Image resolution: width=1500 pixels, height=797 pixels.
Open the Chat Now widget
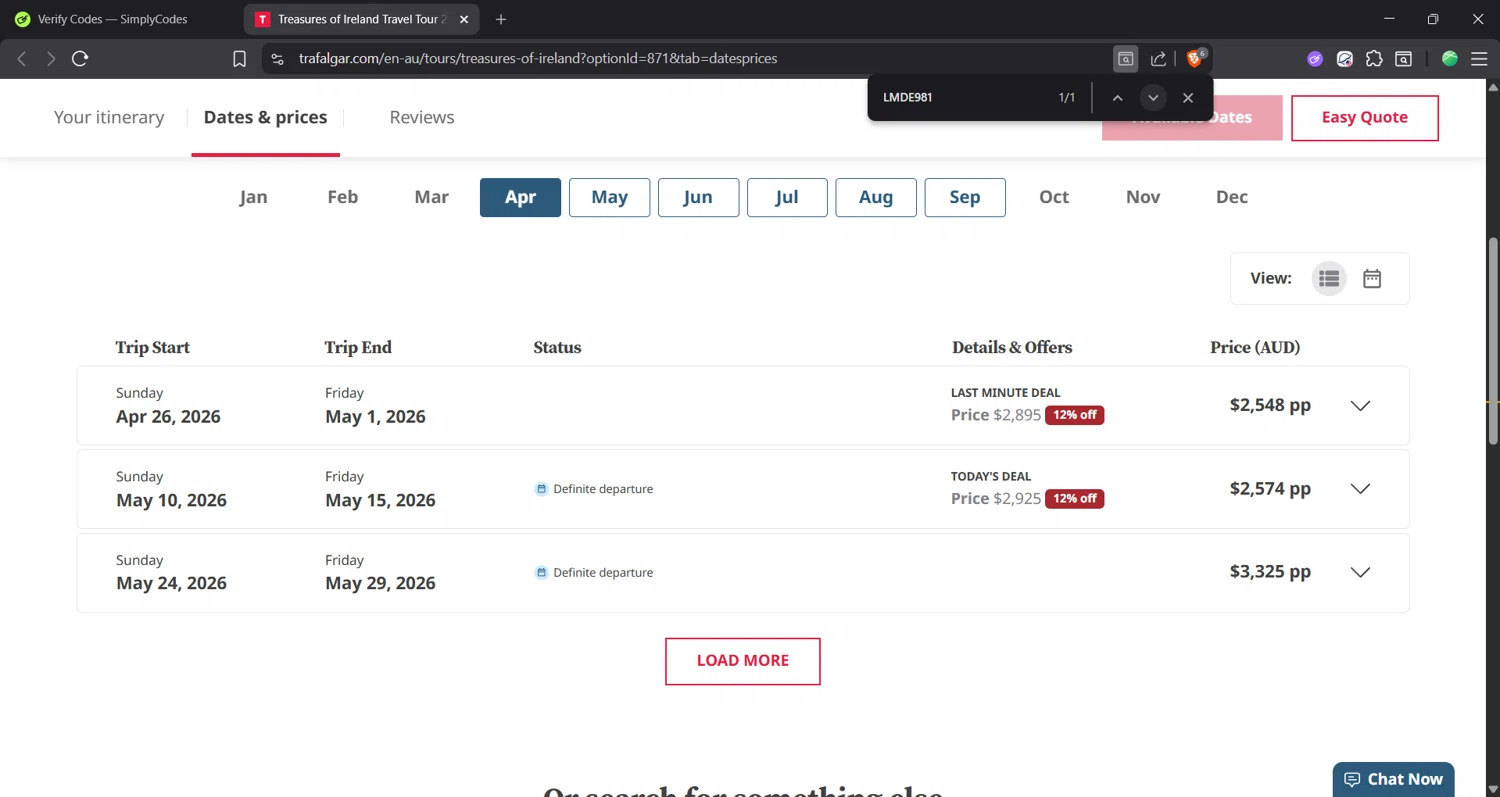click(x=1393, y=780)
